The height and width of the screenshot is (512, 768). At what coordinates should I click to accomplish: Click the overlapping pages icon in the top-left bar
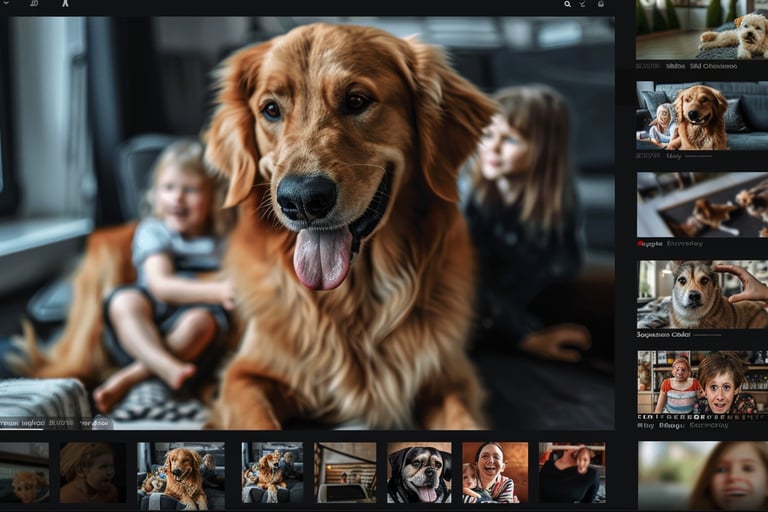[x=34, y=3]
